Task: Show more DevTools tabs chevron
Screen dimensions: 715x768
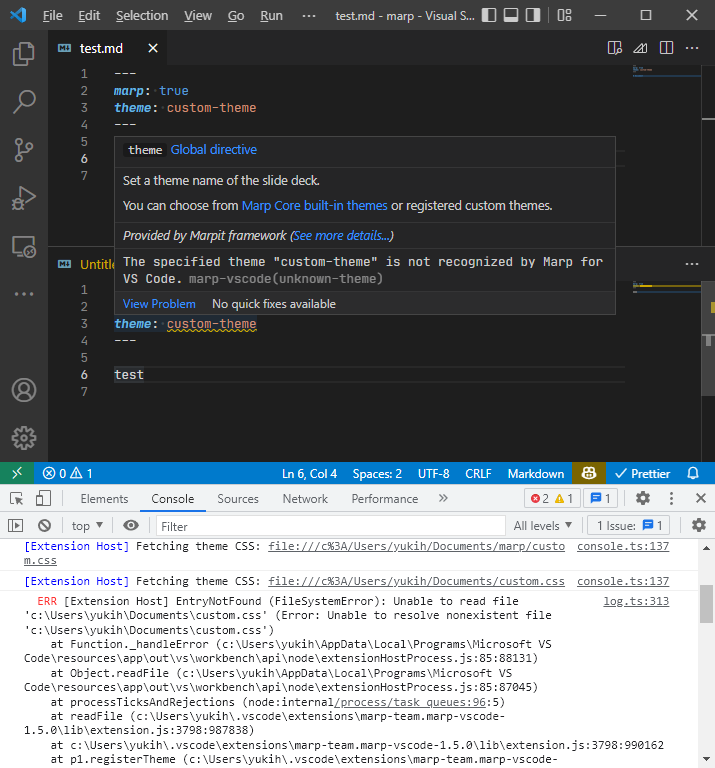Action: [443, 498]
